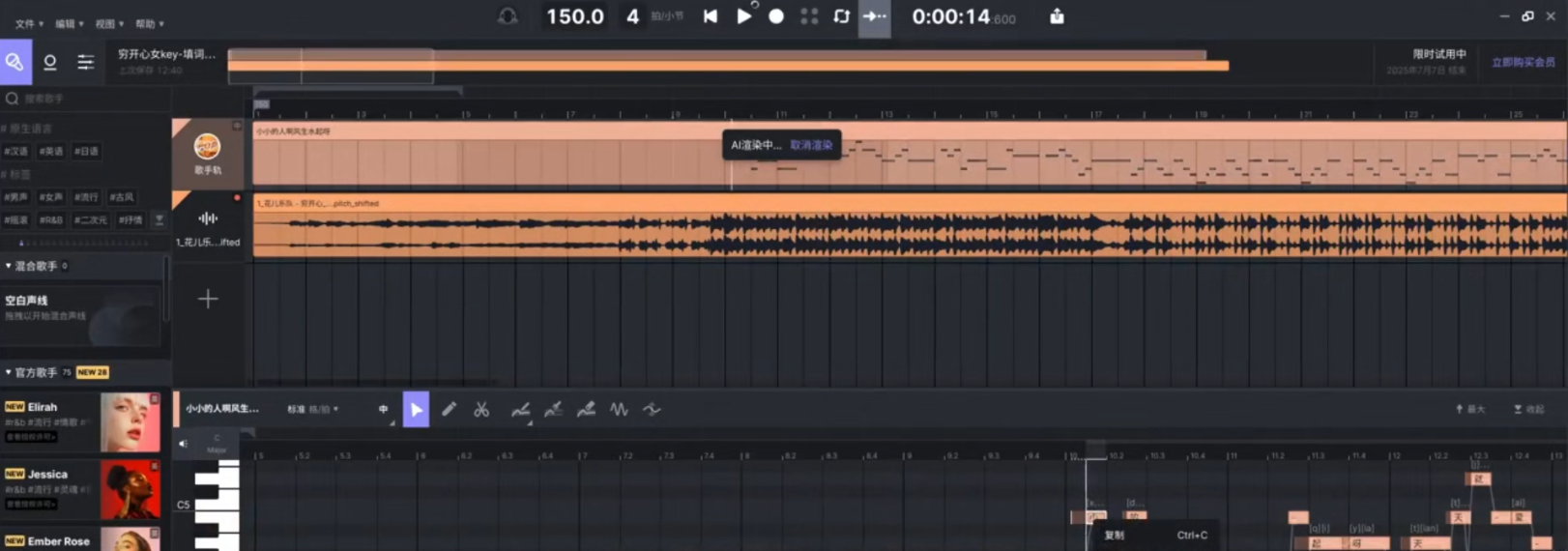
Task: Open the 标准 quantize dropdown
Action: pos(312,410)
